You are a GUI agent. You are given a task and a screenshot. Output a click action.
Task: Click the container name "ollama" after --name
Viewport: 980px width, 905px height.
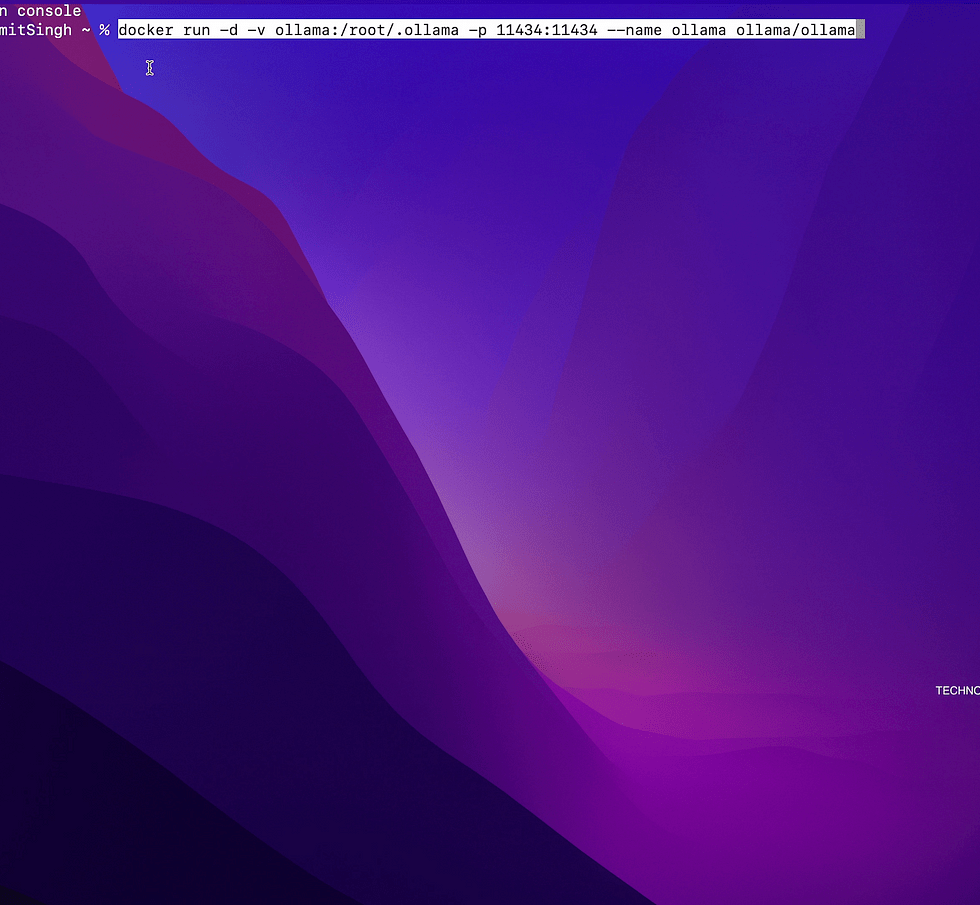point(698,30)
